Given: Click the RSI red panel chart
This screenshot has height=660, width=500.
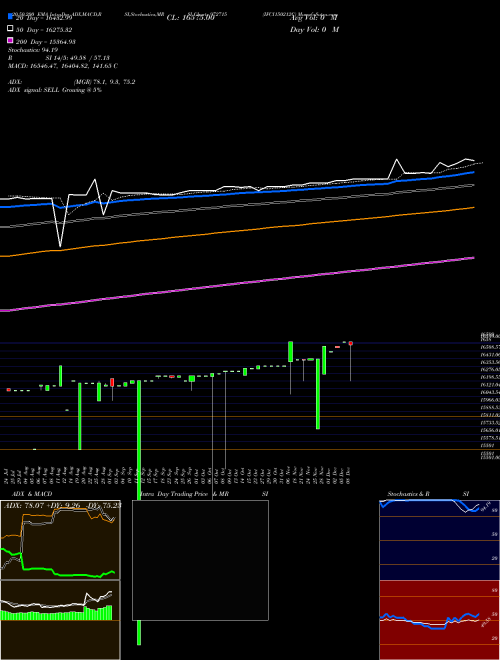Looking at the screenshot, I should click(439, 620).
